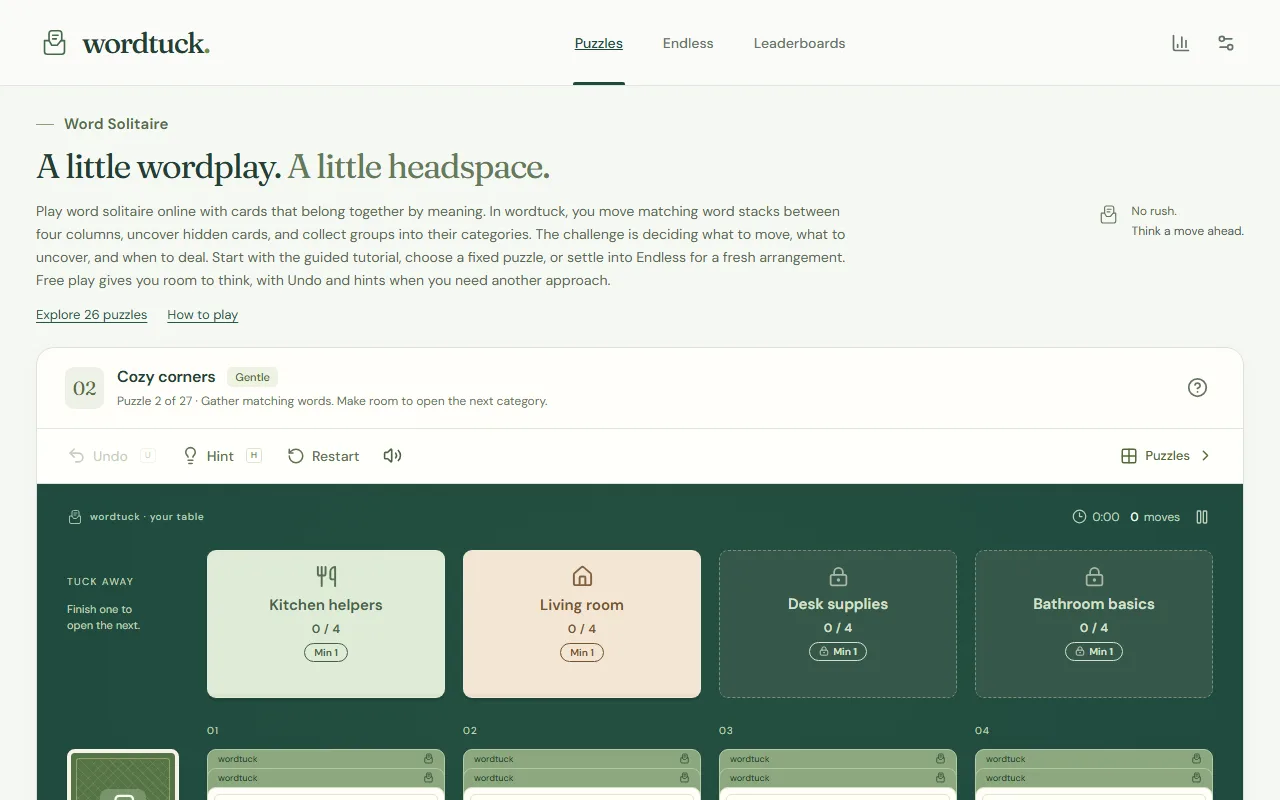Open the settings sliders icon
This screenshot has width=1280, height=800.
coord(1226,43)
